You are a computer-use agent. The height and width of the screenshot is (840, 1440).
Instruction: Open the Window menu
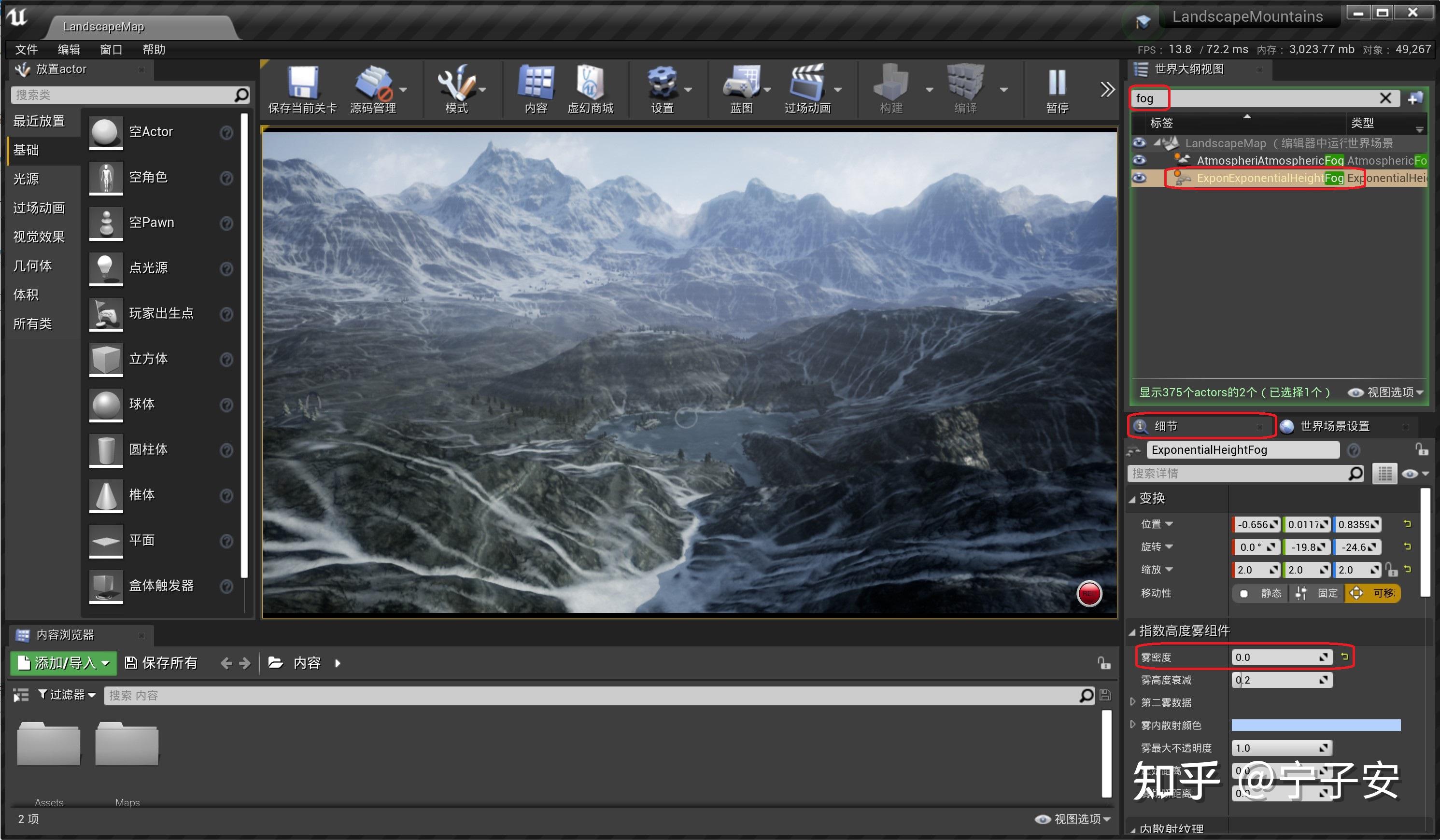(x=112, y=50)
